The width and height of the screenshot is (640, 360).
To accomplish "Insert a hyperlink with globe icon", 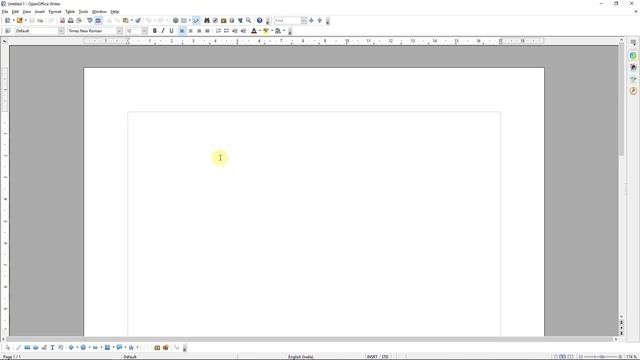I will click(x=176, y=20).
